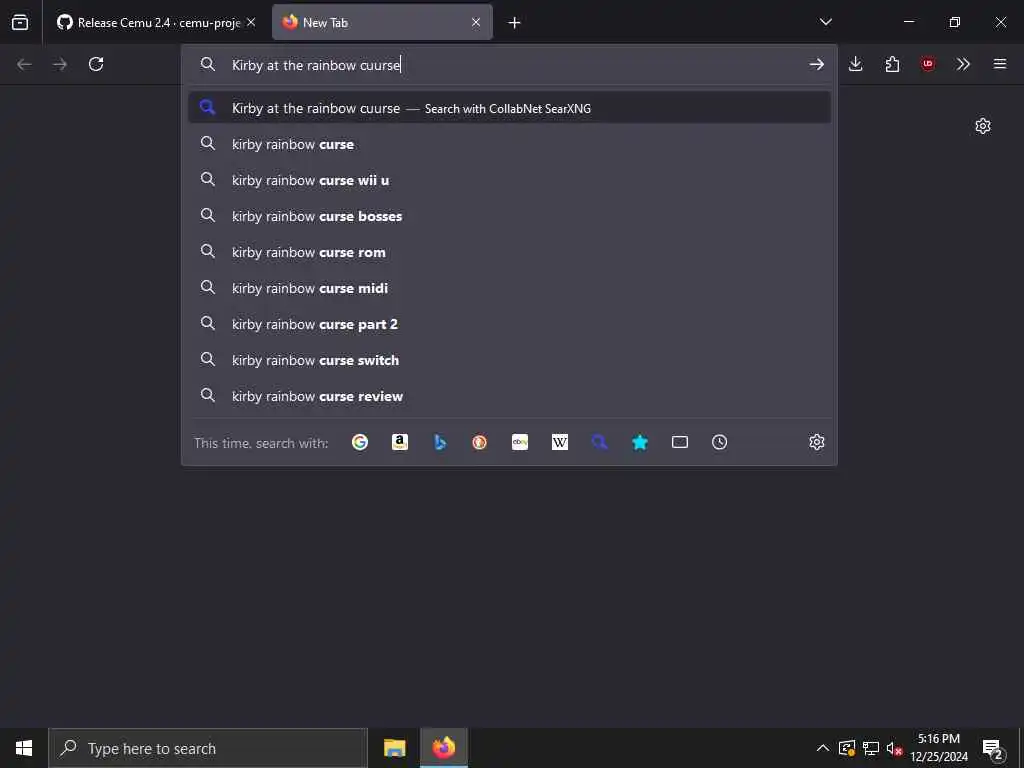Search this time with eBay
The image size is (1024, 768).
pyautogui.click(x=520, y=442)
